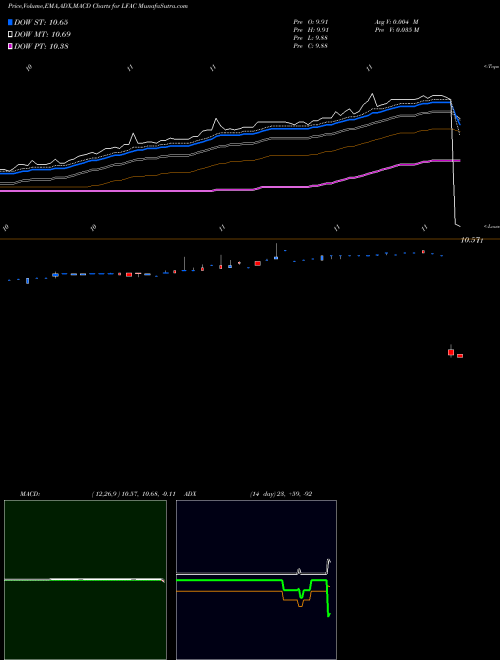Viewport: 500px width, 660px height.
Task: Click the larger red candlestick after the price drop
Action: [x=451, y=351]
